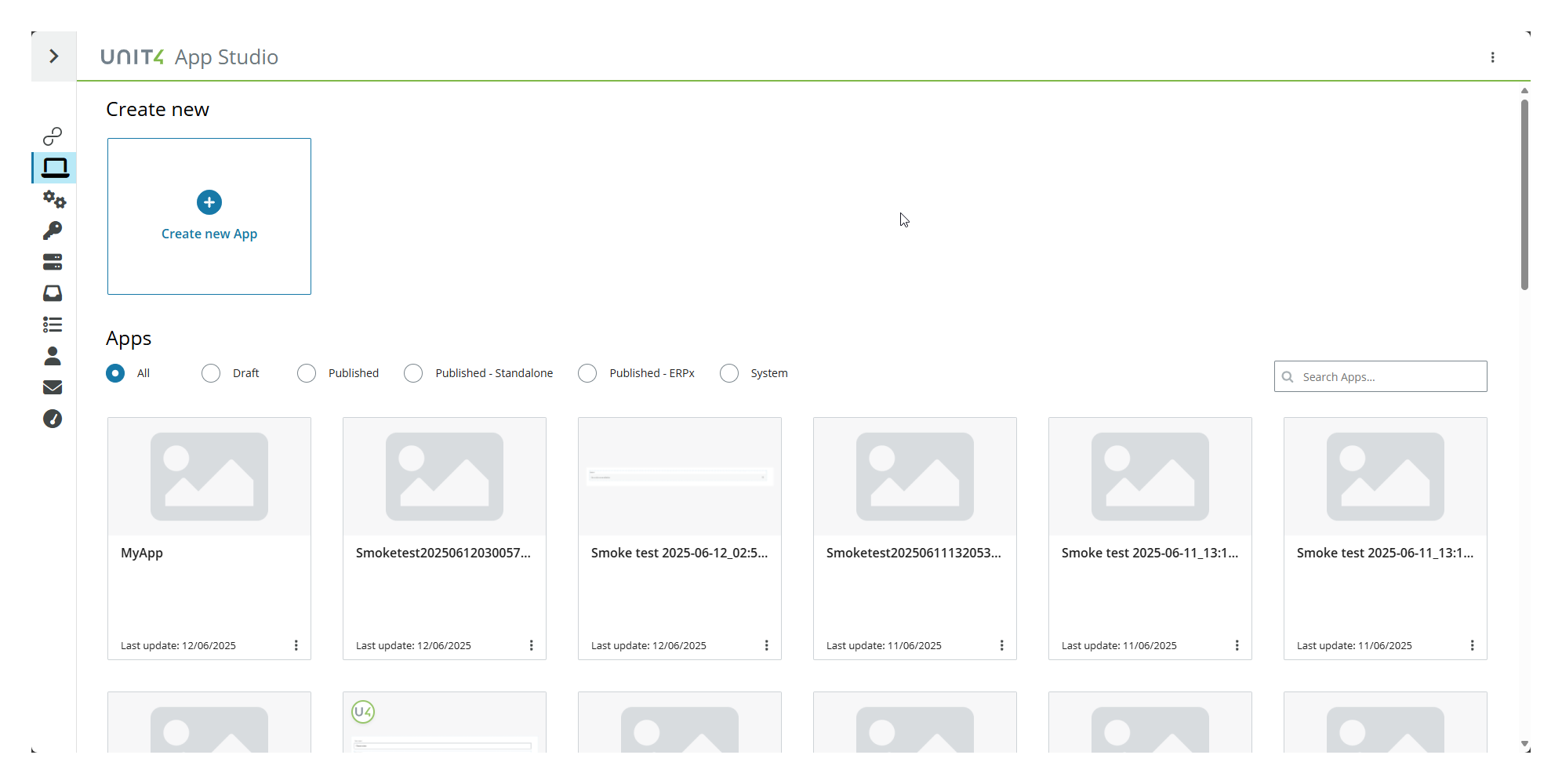The width and height of the screenshot is (1562, 784).
Task: Click the user profile icon in the sidebar
Action: 53,356
